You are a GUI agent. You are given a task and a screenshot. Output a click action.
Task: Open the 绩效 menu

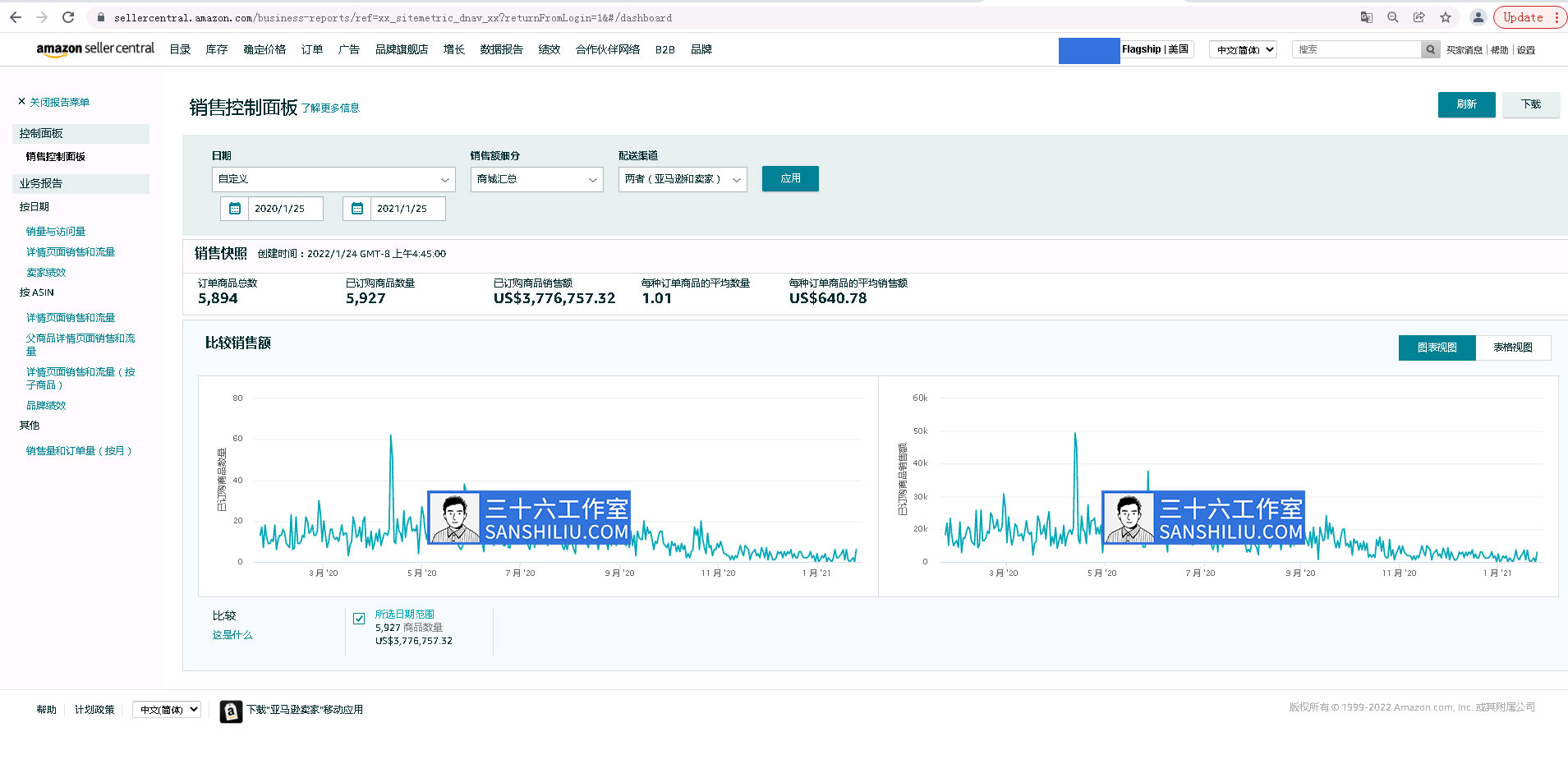549,50
